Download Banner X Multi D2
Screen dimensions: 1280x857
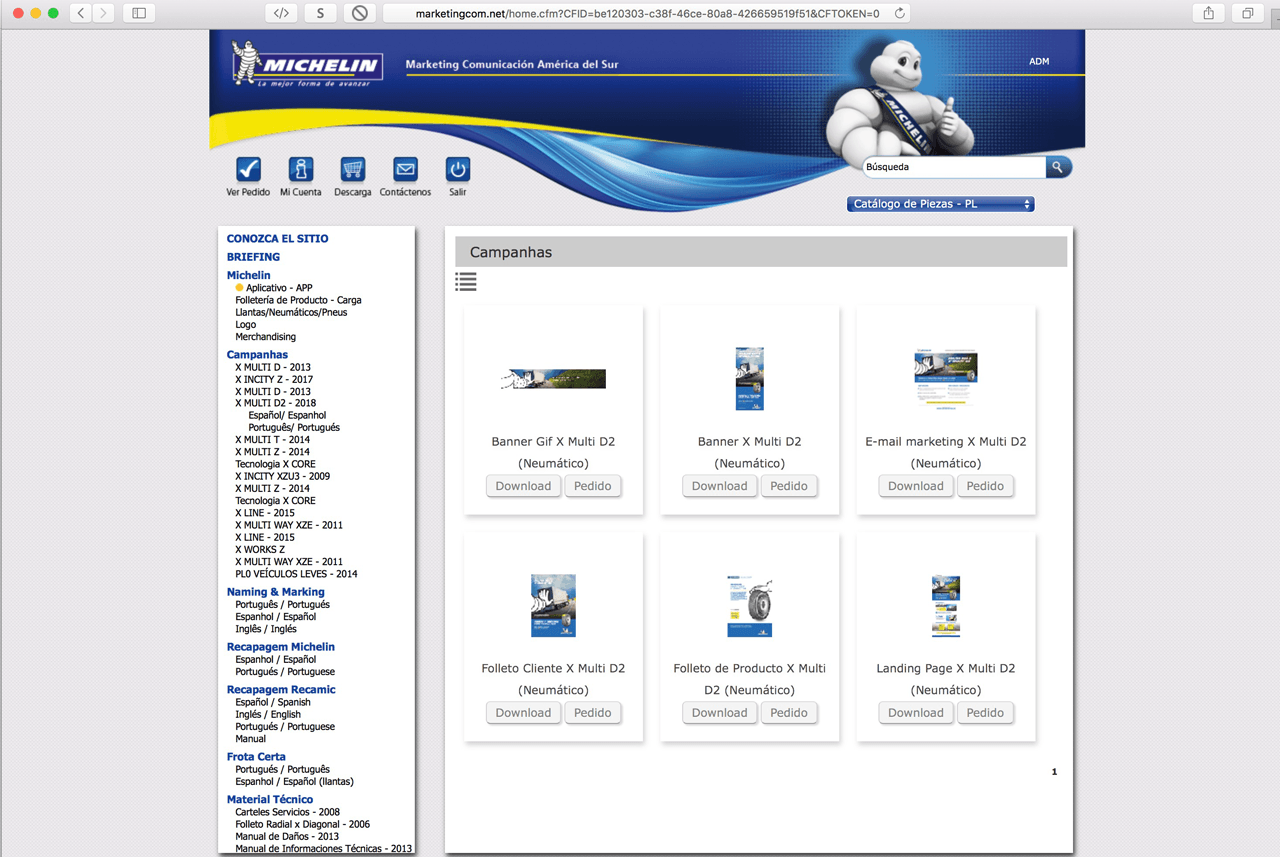(719, 486)
